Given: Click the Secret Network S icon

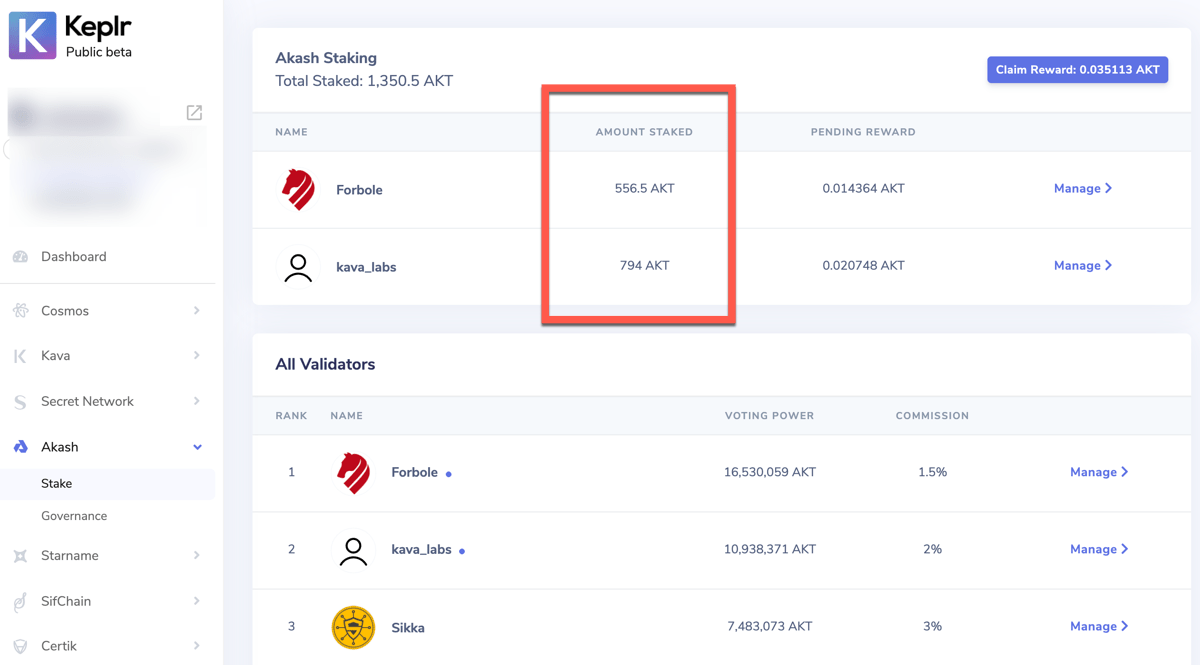Looking at the screenshot, I should pos(20,402).
